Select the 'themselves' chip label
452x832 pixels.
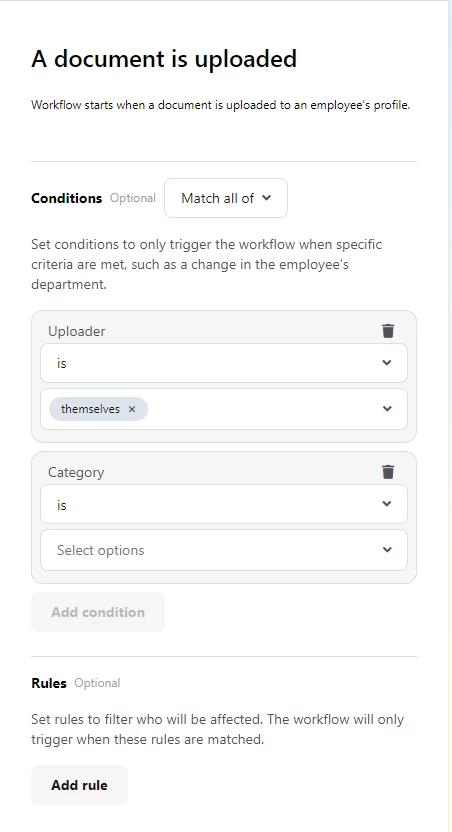tap(90, 409)
